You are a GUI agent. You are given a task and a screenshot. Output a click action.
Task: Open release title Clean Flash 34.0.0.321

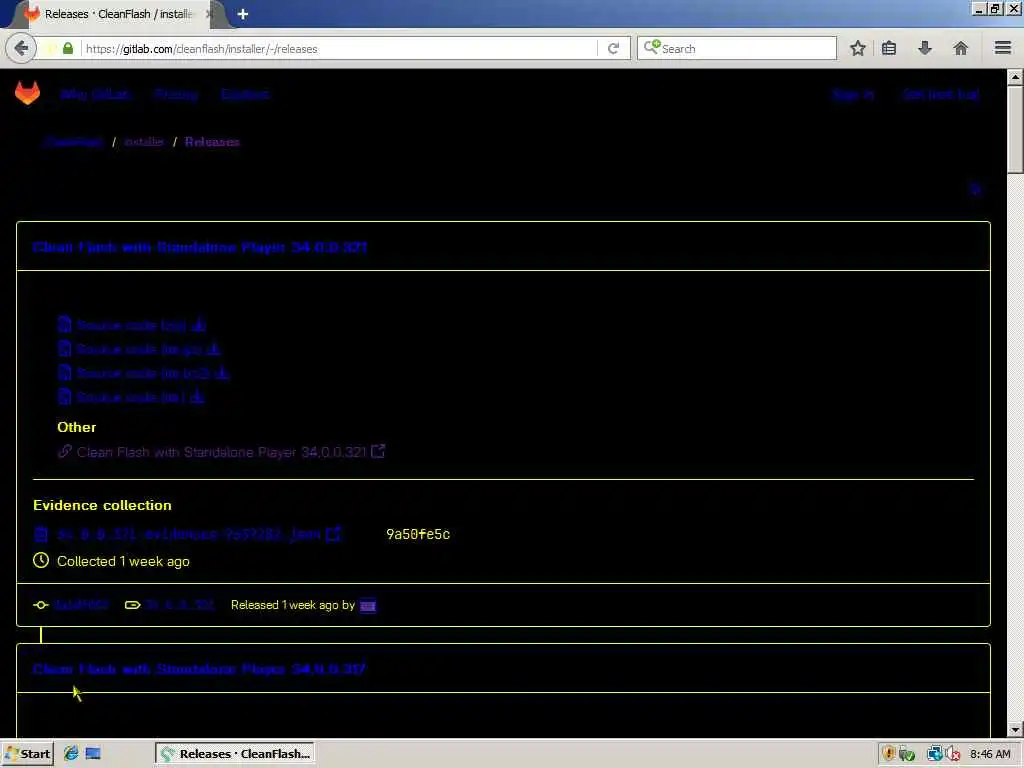(x=200, y=247)
